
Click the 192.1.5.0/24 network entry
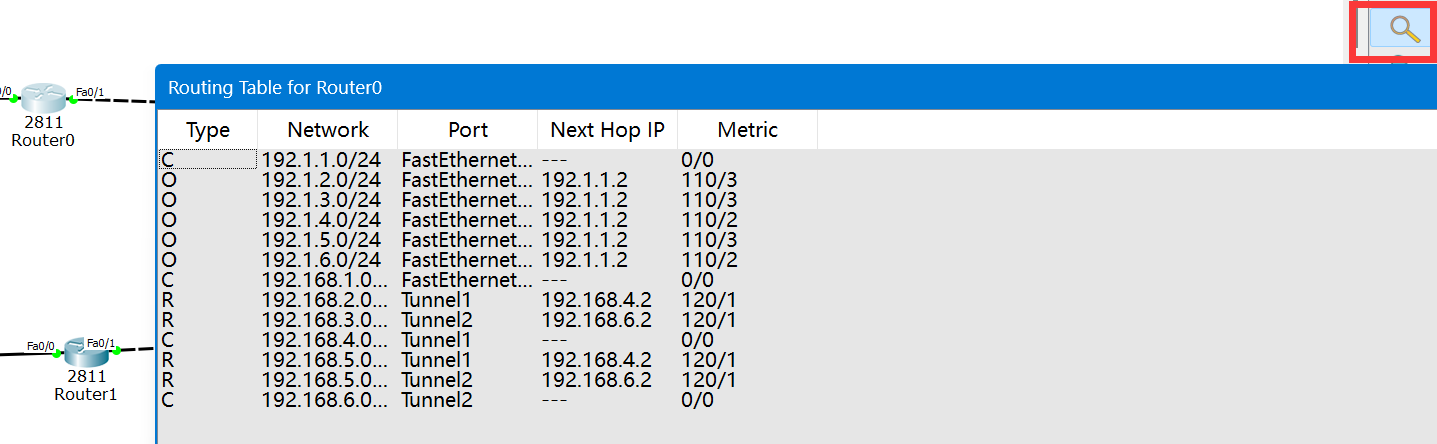321,240
